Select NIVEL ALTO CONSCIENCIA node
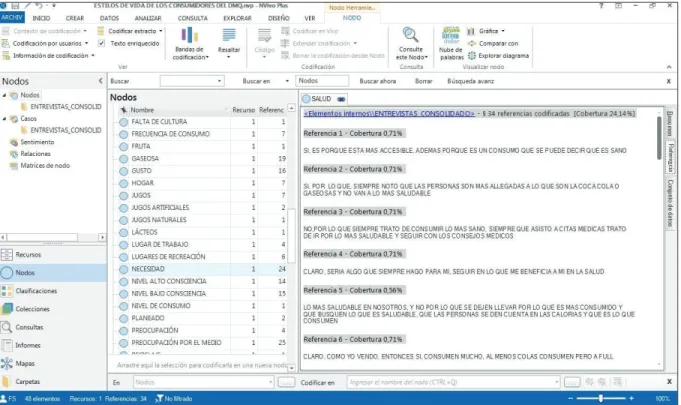The image size is (681, 405). click(202, 281)
